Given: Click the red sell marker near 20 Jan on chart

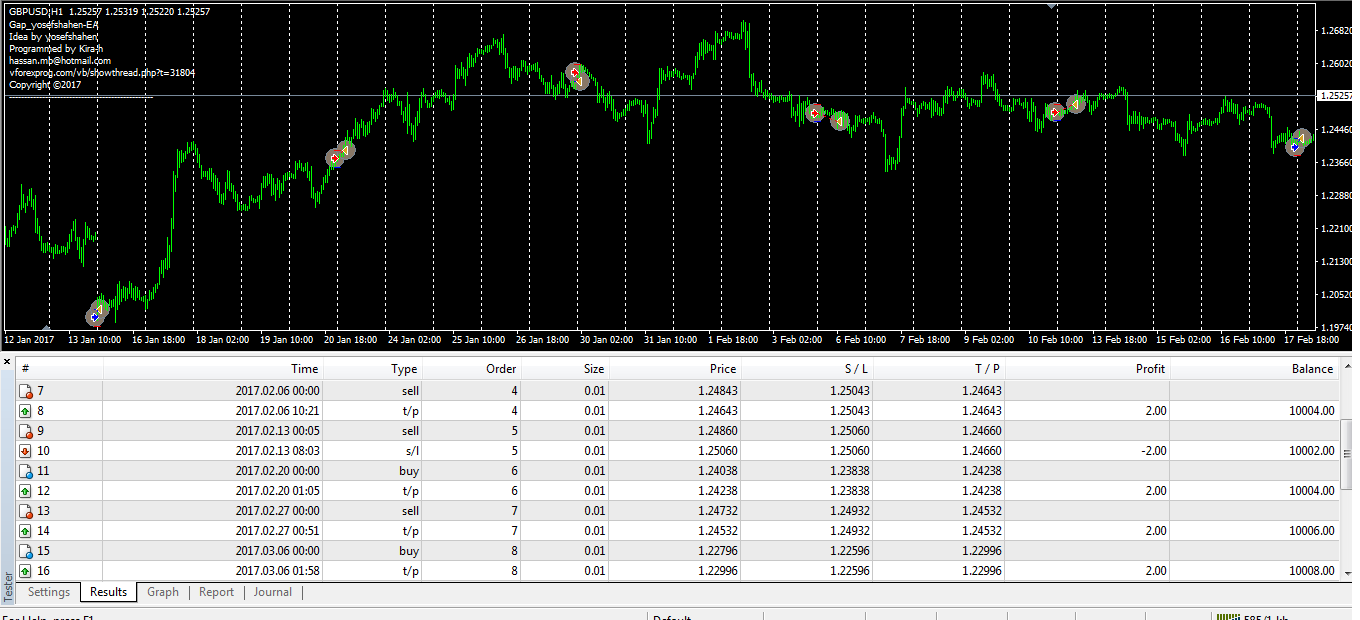Looking at the screenshot, I should [334, 158].
